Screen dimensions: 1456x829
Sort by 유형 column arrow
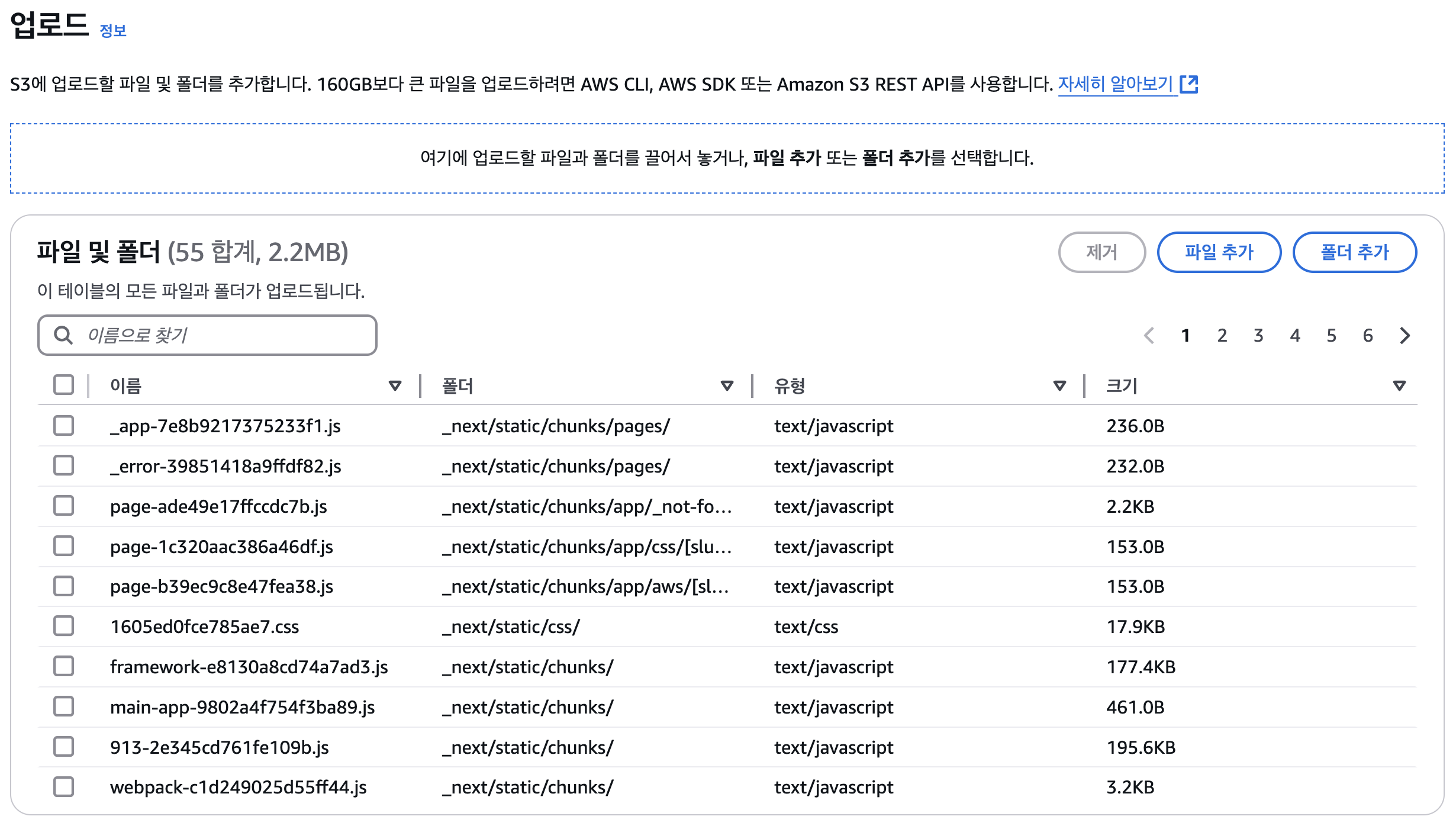(1059, 386)
